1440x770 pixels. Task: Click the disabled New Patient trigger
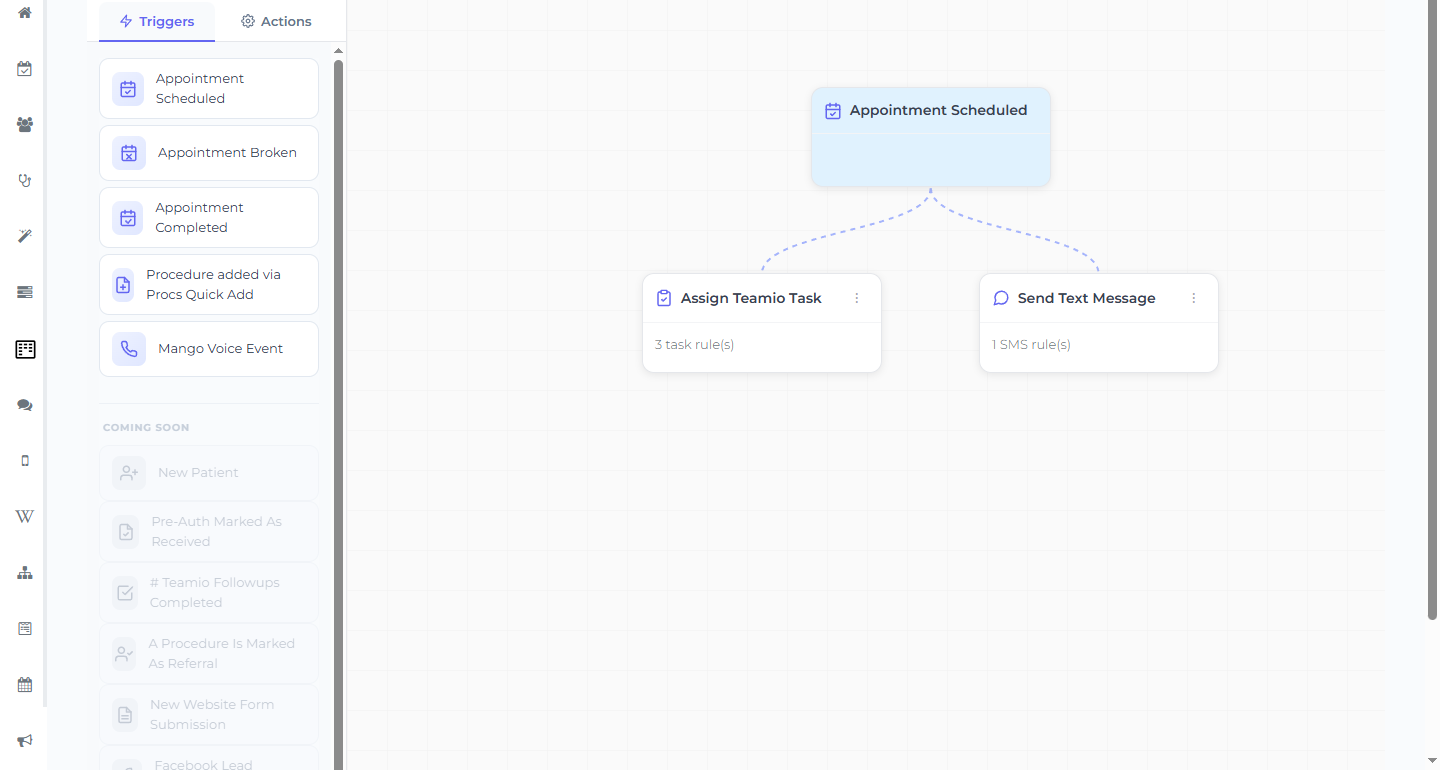(x=209, y=473)
